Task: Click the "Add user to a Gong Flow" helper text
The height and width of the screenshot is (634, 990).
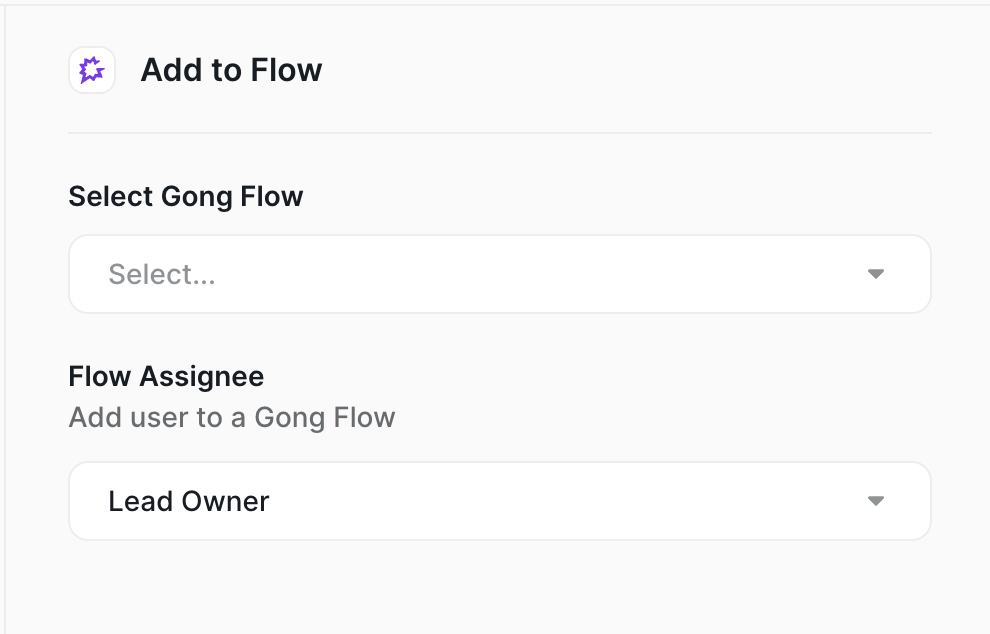Action: [x=232, y=417]
